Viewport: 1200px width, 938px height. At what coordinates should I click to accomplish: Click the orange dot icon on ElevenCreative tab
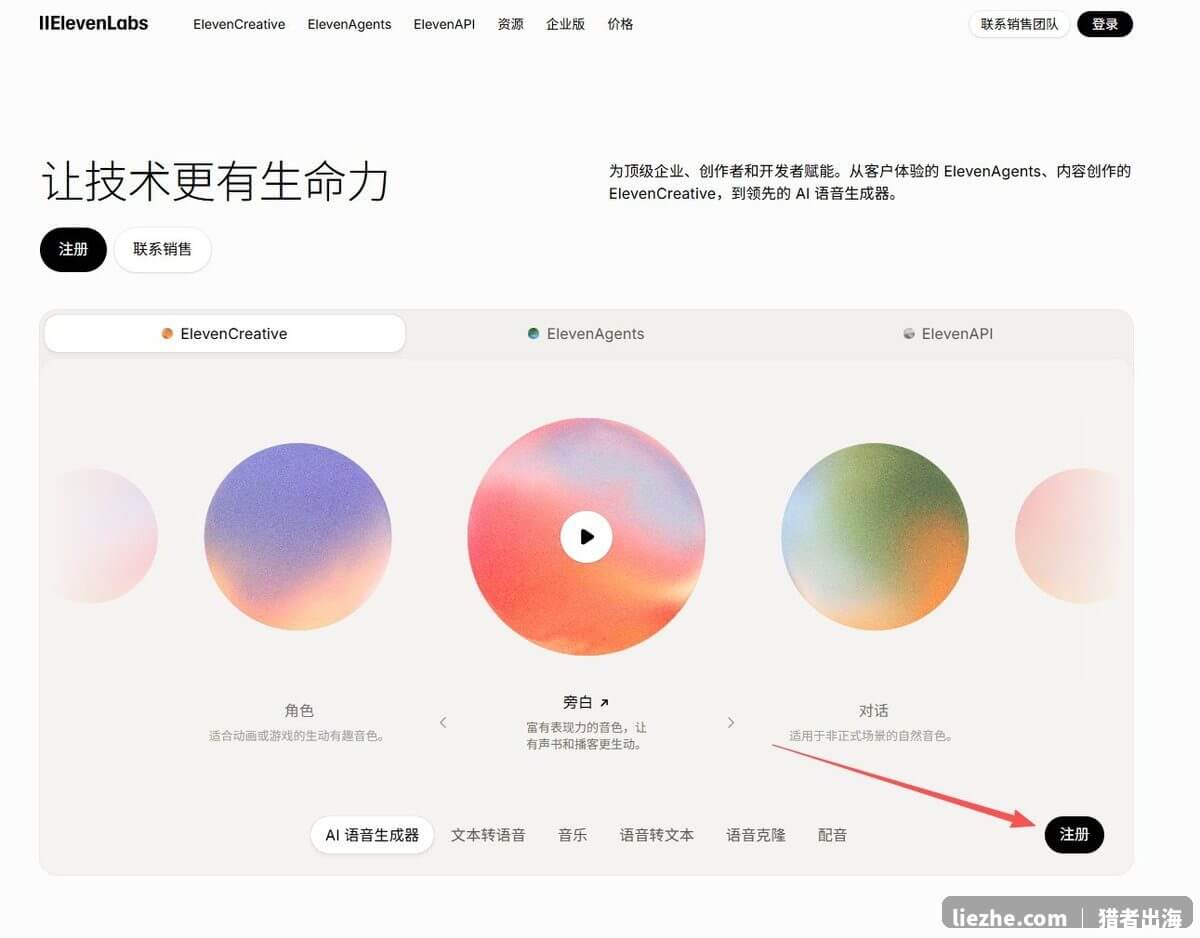point(167,334)
